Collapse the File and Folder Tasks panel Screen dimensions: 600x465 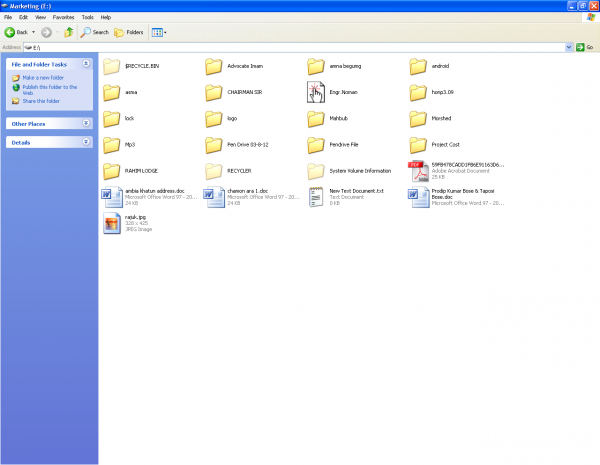(x=87, y=64)
